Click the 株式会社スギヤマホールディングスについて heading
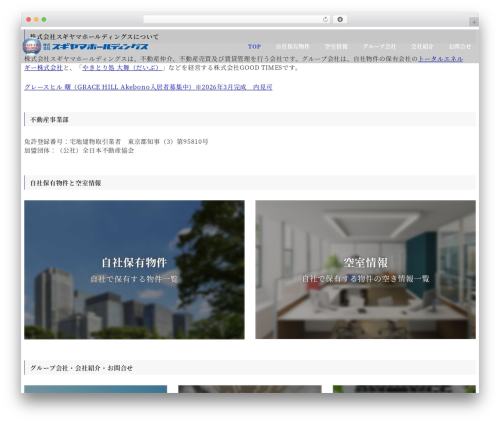The width and height of the screenshot is (500, 423). pyautogui.click(x=94, y=37)
